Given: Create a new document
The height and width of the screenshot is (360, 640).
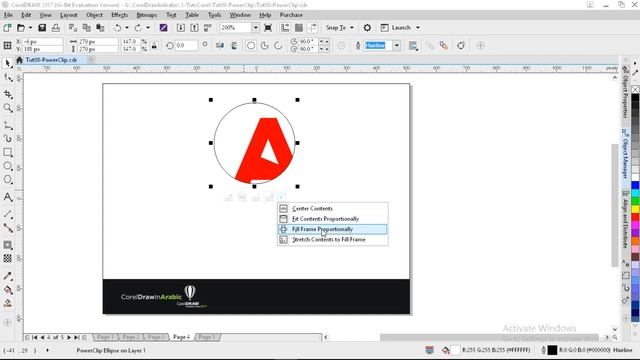Looking at the screenshot, I should click(x=7, y=28).
